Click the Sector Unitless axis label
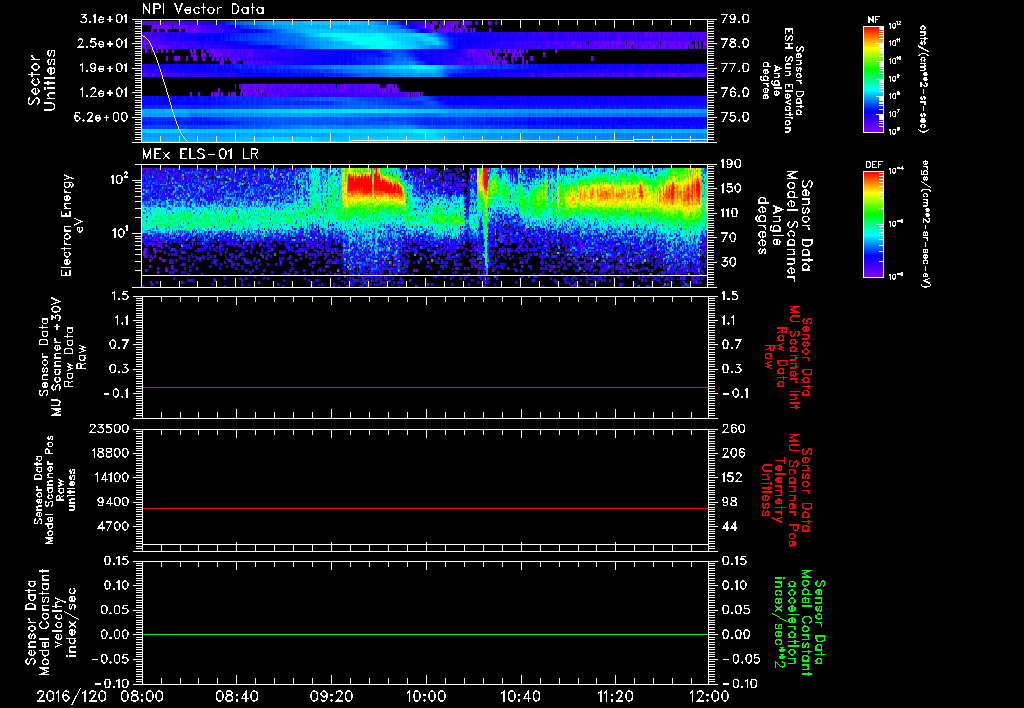This screenshot has height=708, width=1024. (x=40, y=78)
